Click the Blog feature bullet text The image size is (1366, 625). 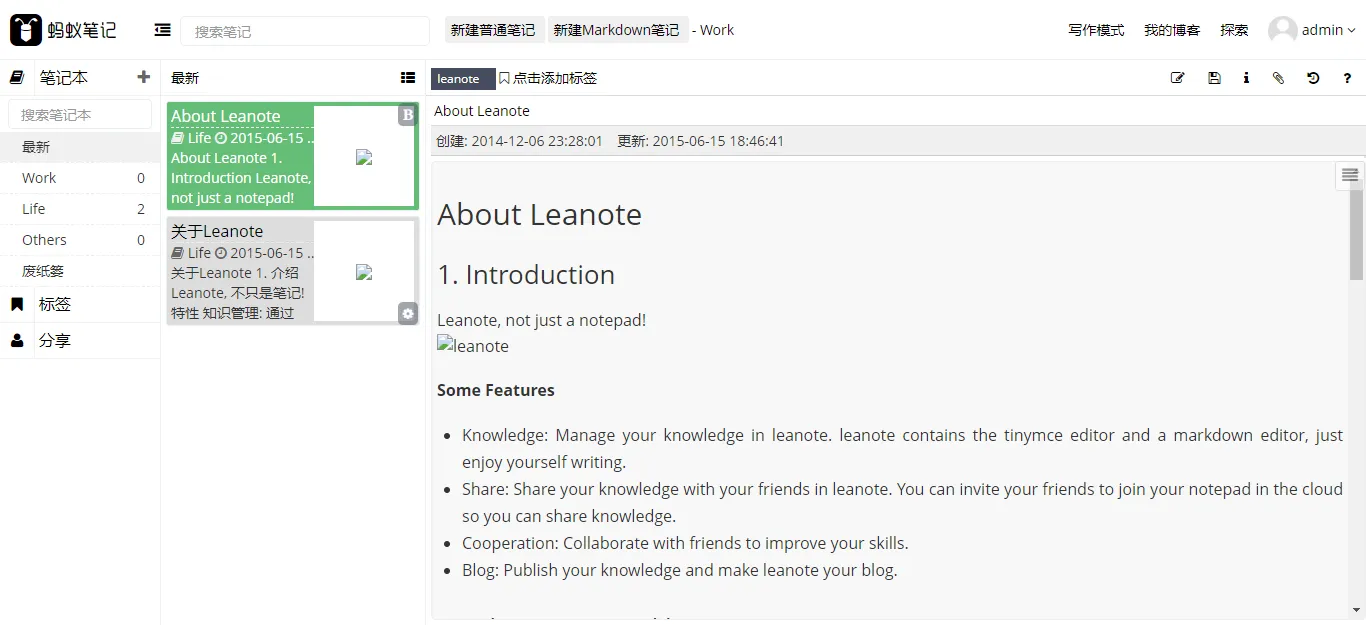[x=680, y=570]
